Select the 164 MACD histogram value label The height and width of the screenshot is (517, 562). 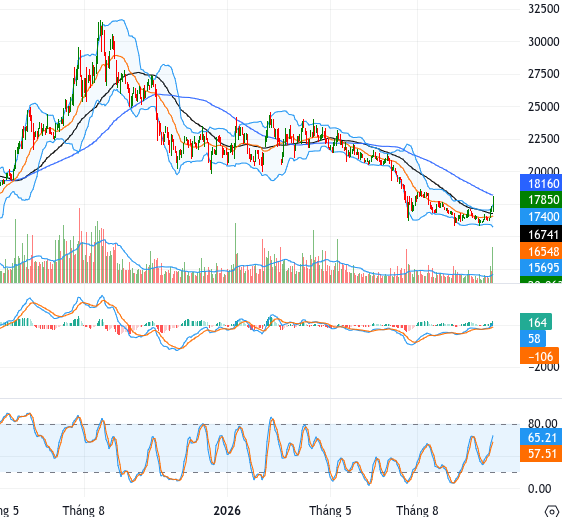[536, 322]
